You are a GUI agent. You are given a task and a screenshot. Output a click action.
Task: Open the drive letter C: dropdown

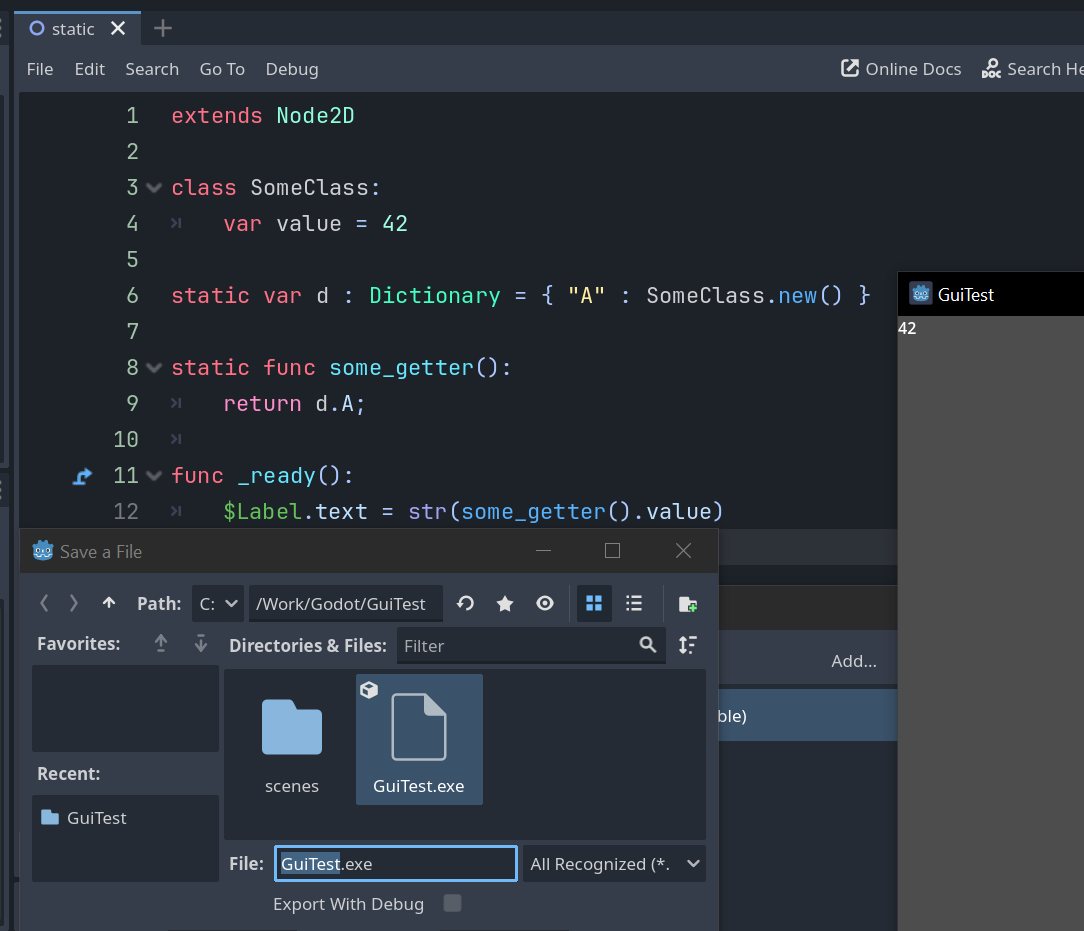pyautogui.click(x=218, y=604)
